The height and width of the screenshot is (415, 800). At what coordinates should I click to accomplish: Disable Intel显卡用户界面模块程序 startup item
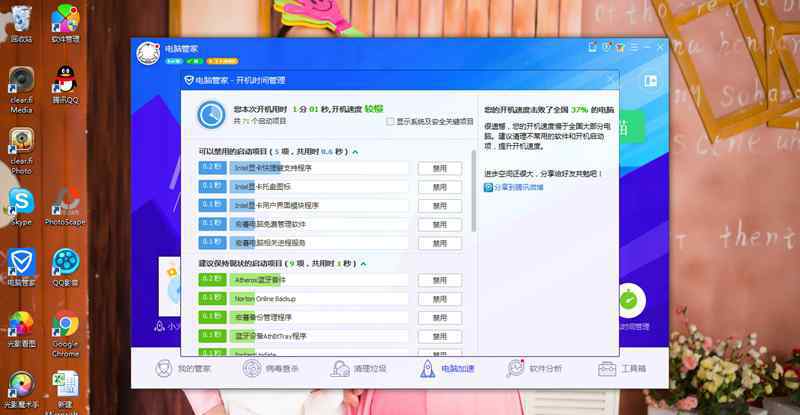(x=440, y=206)
